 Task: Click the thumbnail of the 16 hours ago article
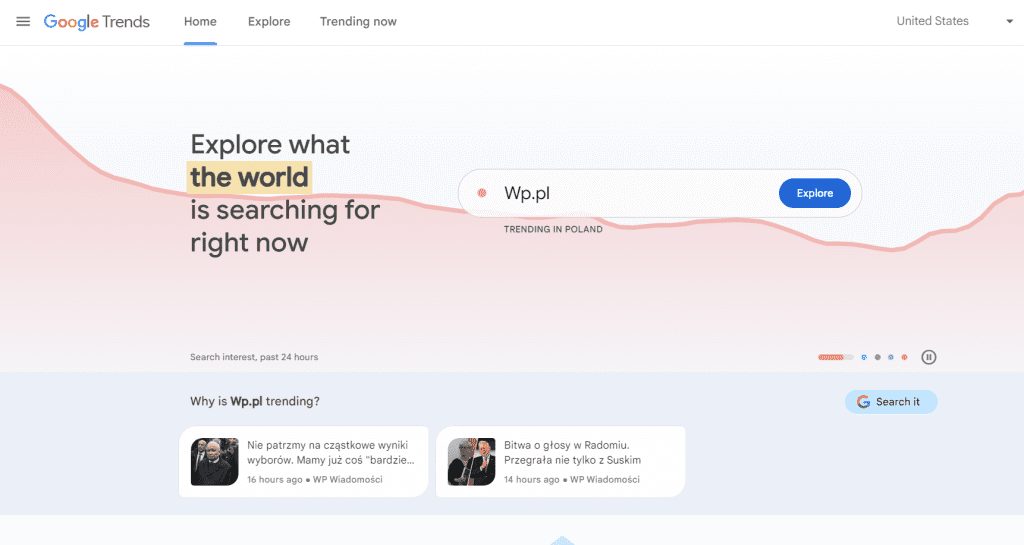click(x=214, y=461)
